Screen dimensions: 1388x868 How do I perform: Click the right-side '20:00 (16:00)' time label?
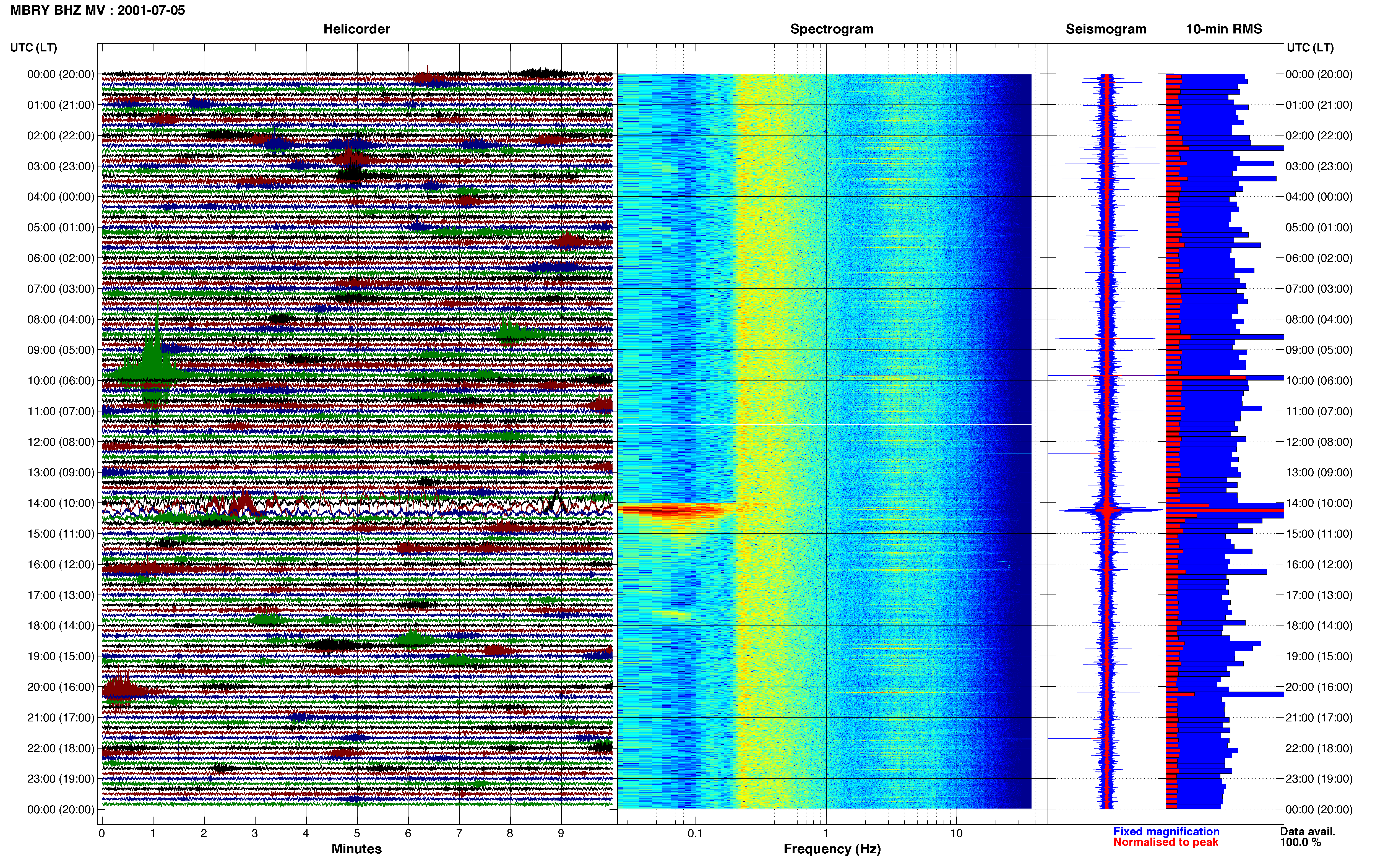coord(1319,687)
